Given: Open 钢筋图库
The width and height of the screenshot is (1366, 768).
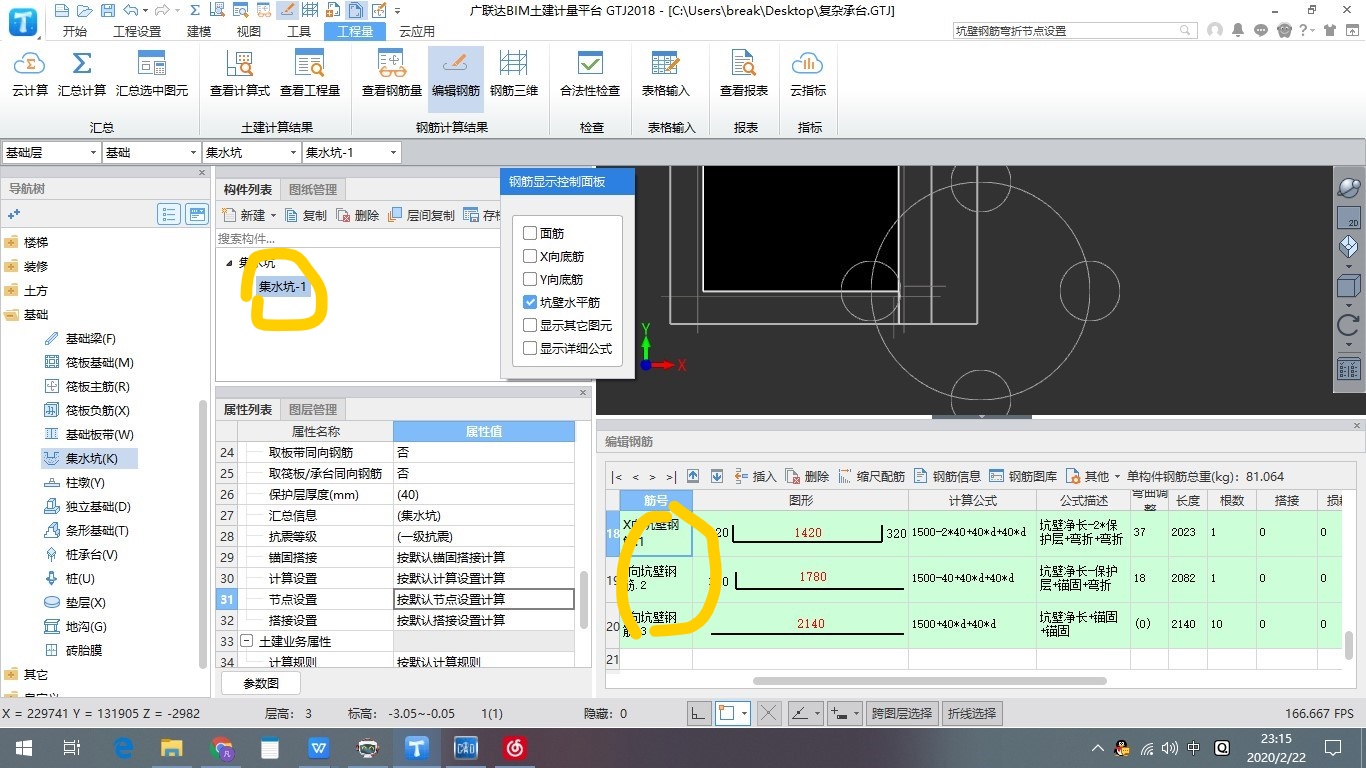Looking at the screenshot, I should click(1023, 476).
